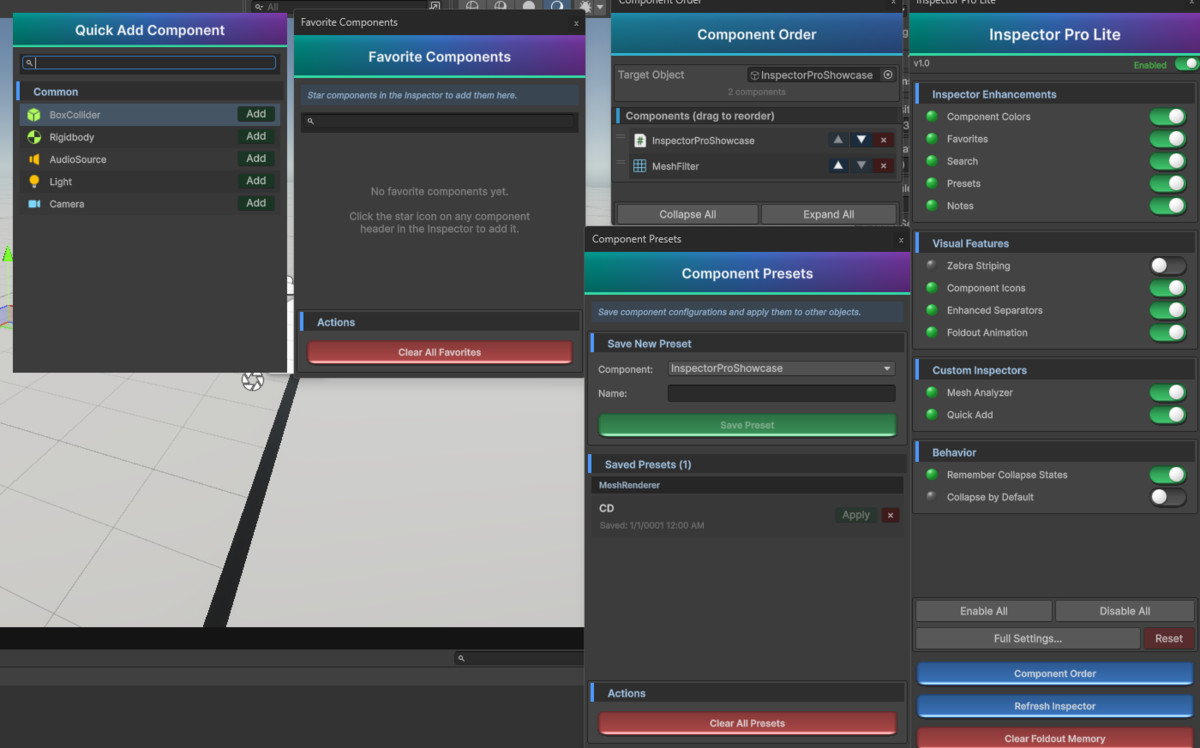The image size is (1200, 748).
Task: Select the Favorite Components tab
Action: [x=350, y=21]
